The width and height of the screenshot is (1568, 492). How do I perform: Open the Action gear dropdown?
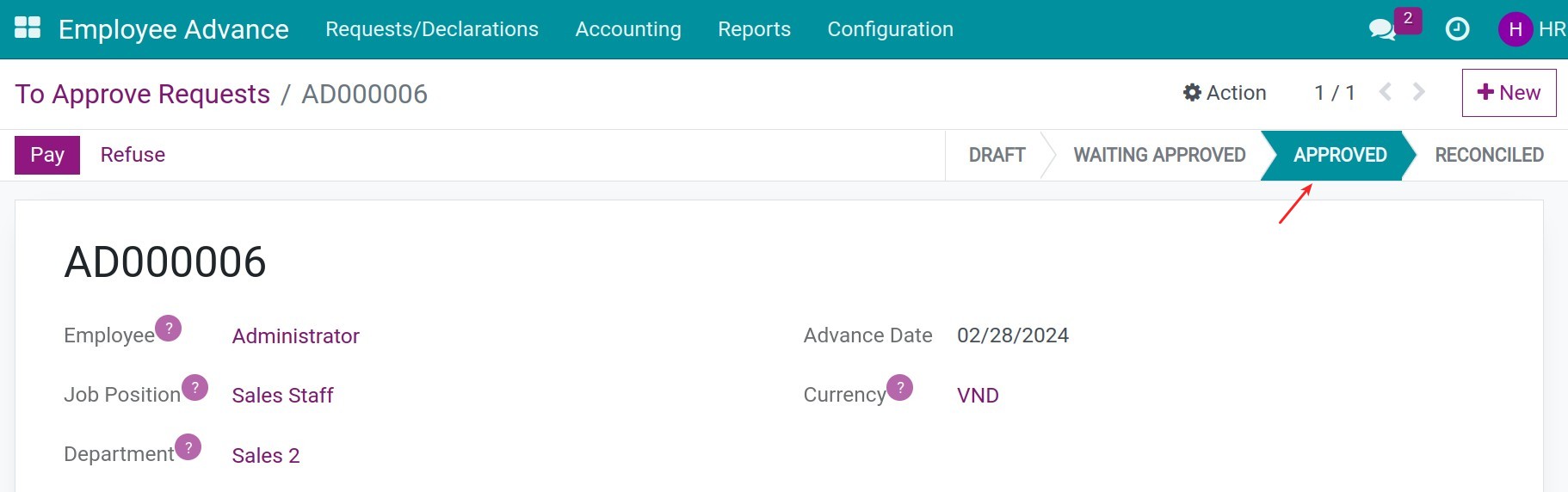1225,93
